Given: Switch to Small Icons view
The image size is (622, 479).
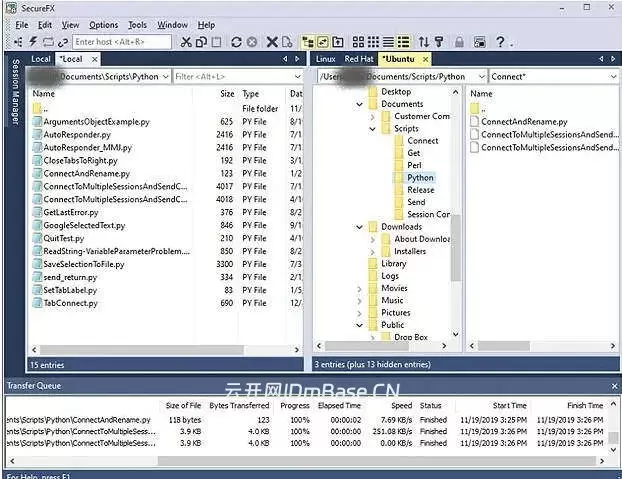Looking at the screenshot, I should click(x=373, y=42).
